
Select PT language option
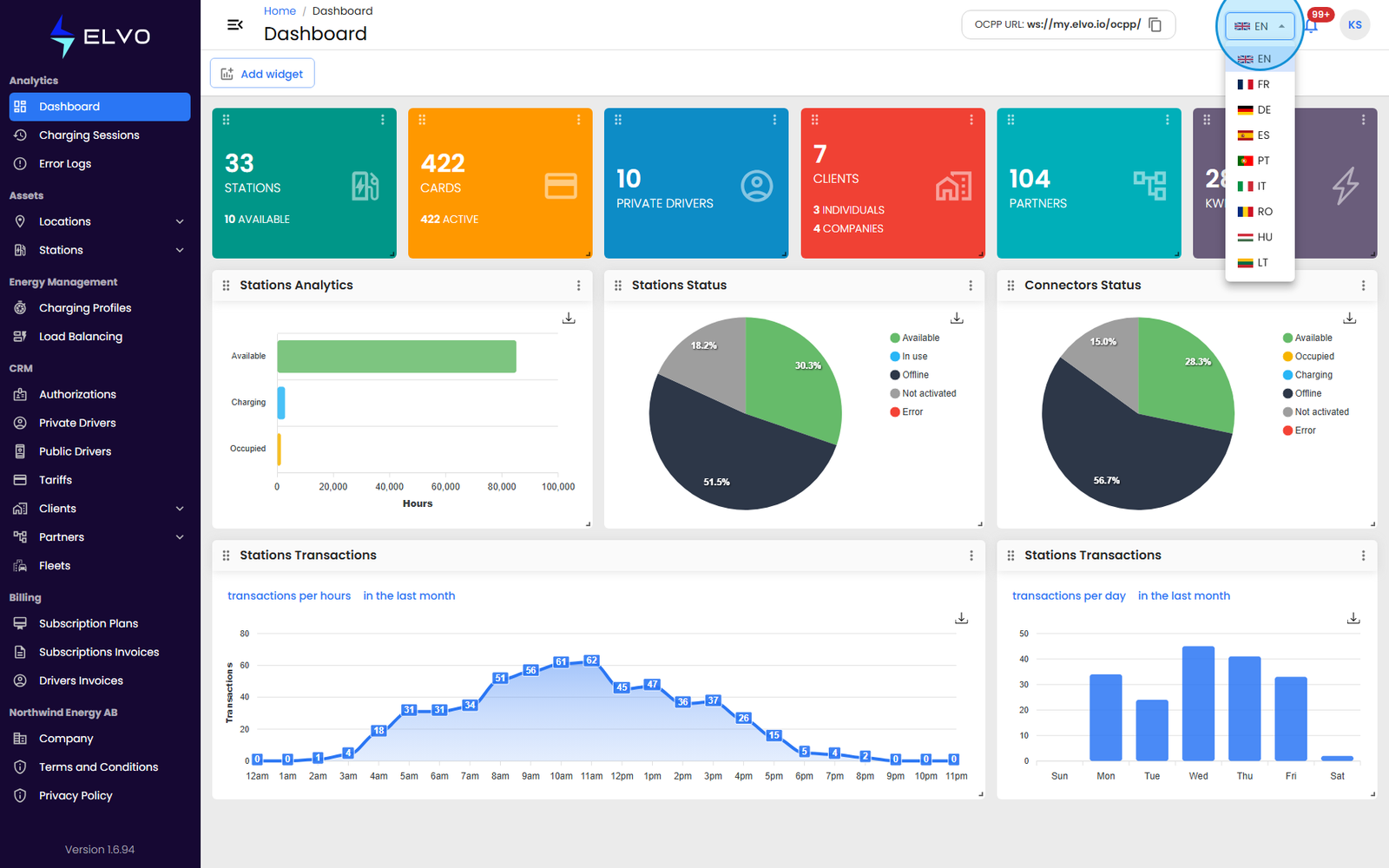click(1260, 161)
